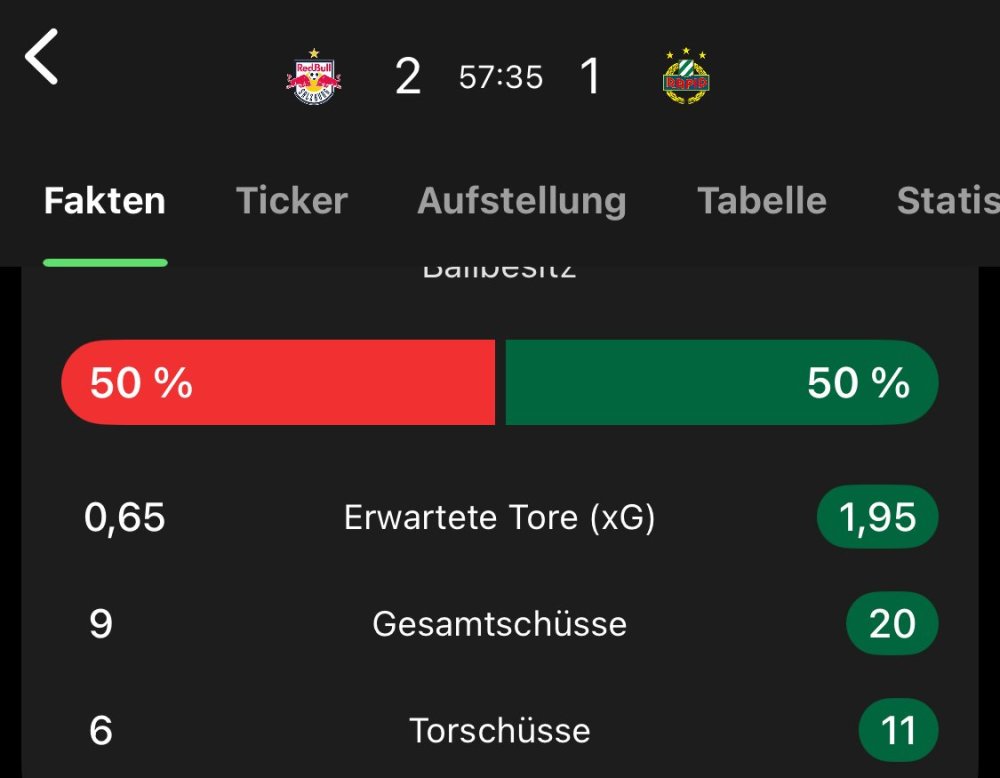Tap the green 1,95 xG badge

pyautogui.click(x=877, y=518)
